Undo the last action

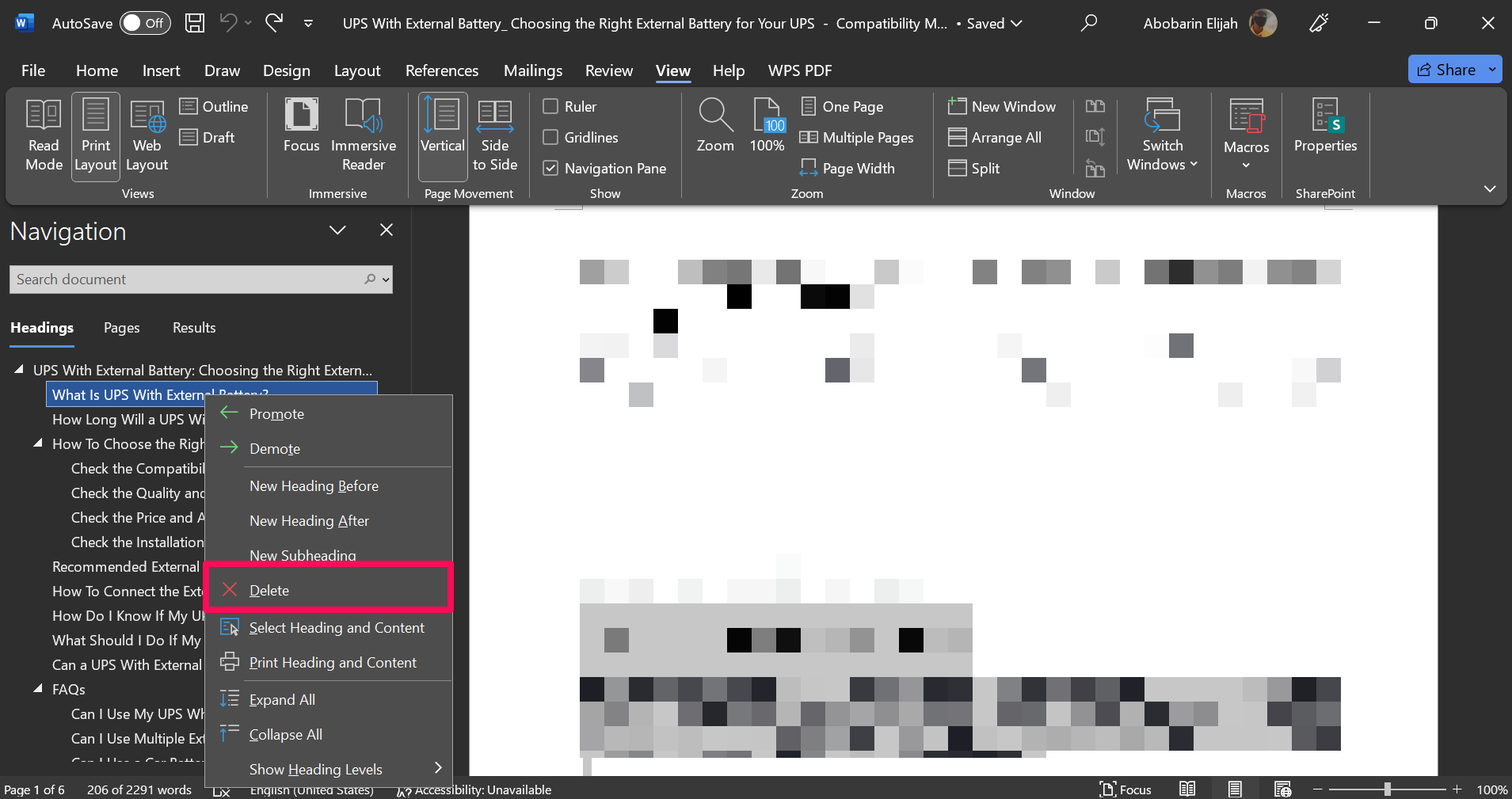click(228, 23)
